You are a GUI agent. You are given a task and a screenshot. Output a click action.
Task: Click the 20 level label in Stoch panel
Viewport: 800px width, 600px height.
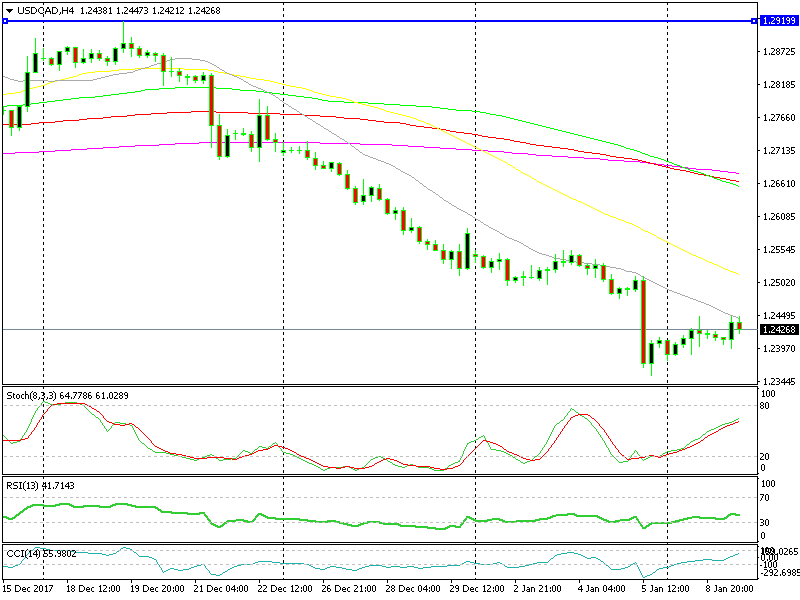coord(765,456)
